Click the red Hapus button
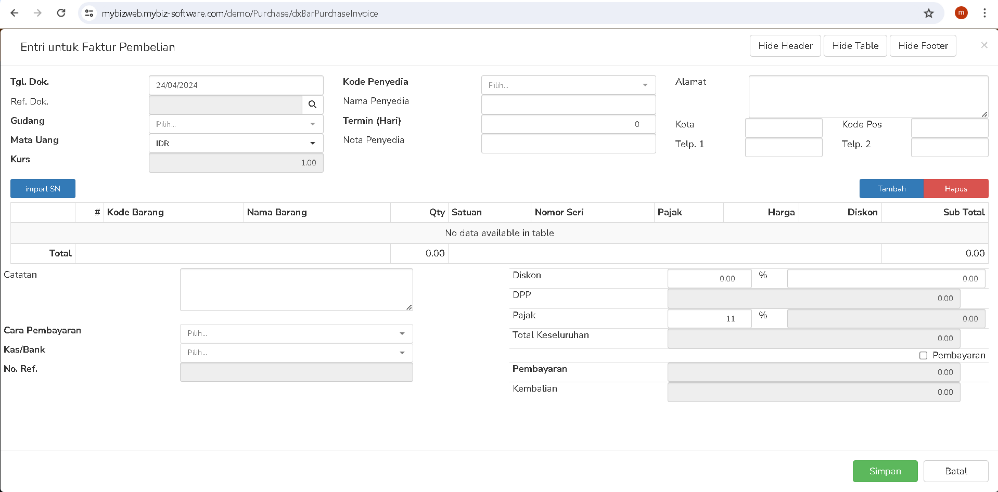The image size is (998, 492). point(956,189)
